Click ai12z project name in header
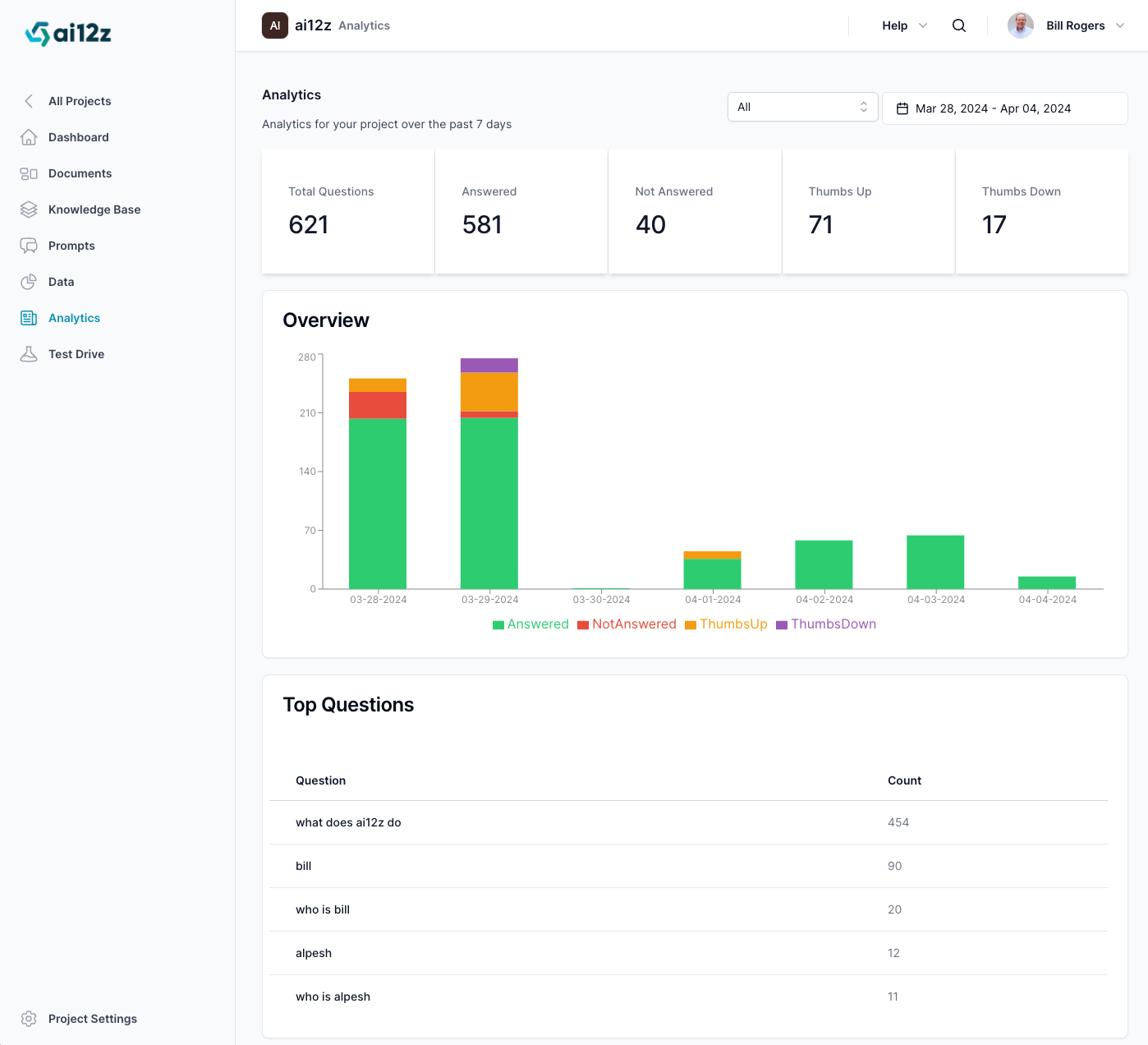1148x1045 pixels. [313, 25]
